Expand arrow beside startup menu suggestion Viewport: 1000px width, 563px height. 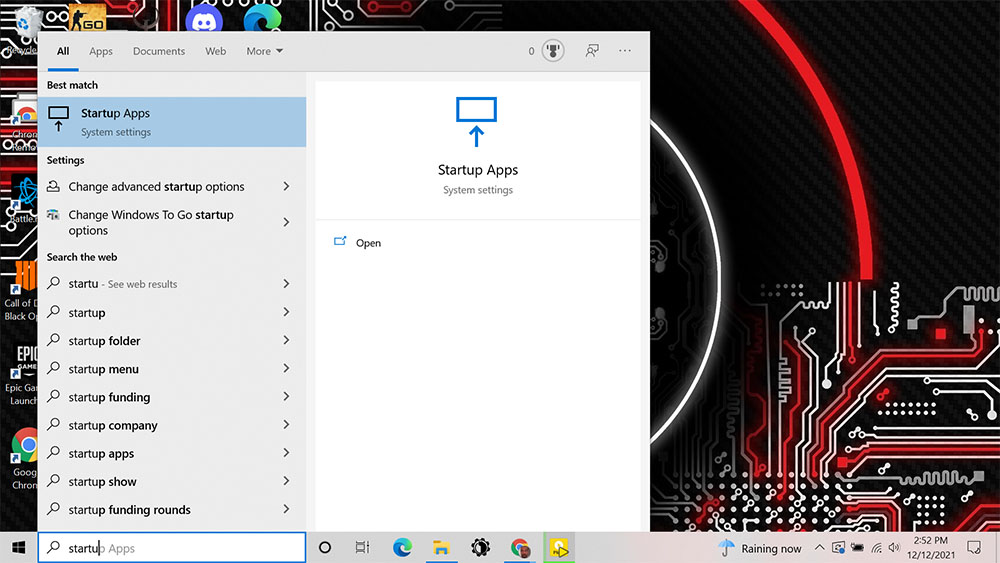286,368
